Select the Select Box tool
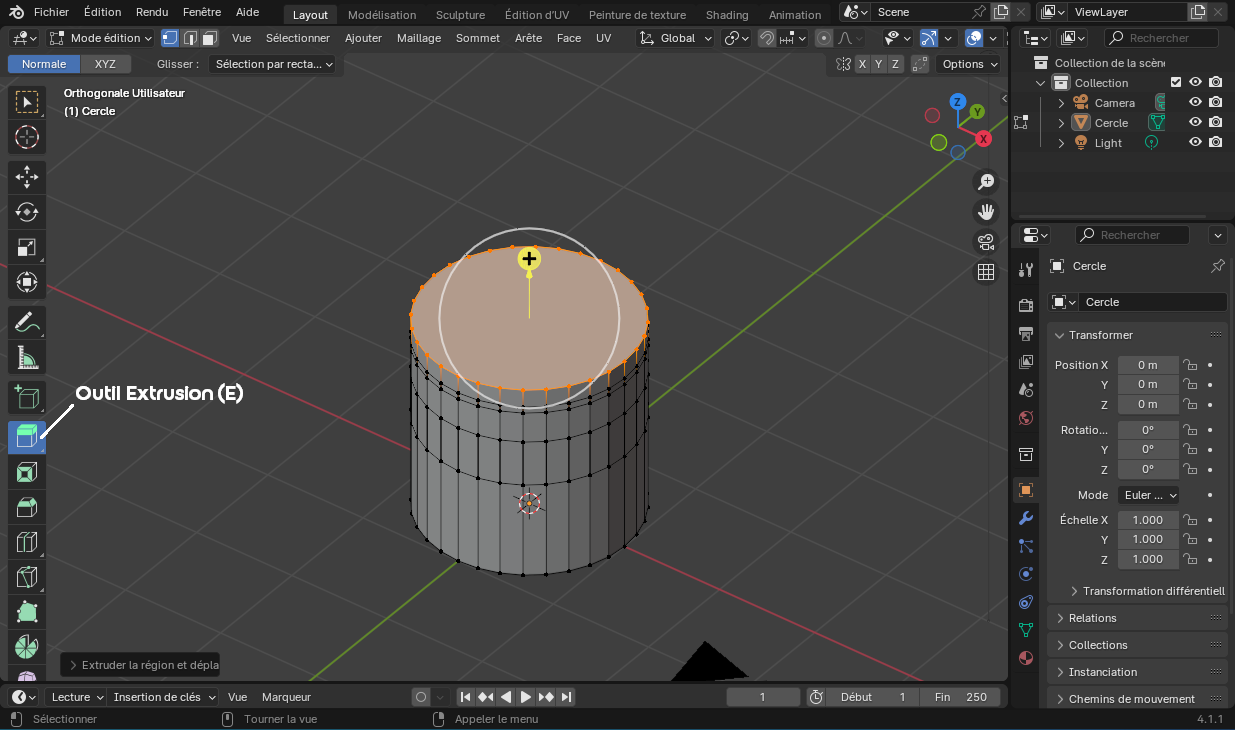The height and width of the screenshot is (730, 1235). tap(27, 101)
